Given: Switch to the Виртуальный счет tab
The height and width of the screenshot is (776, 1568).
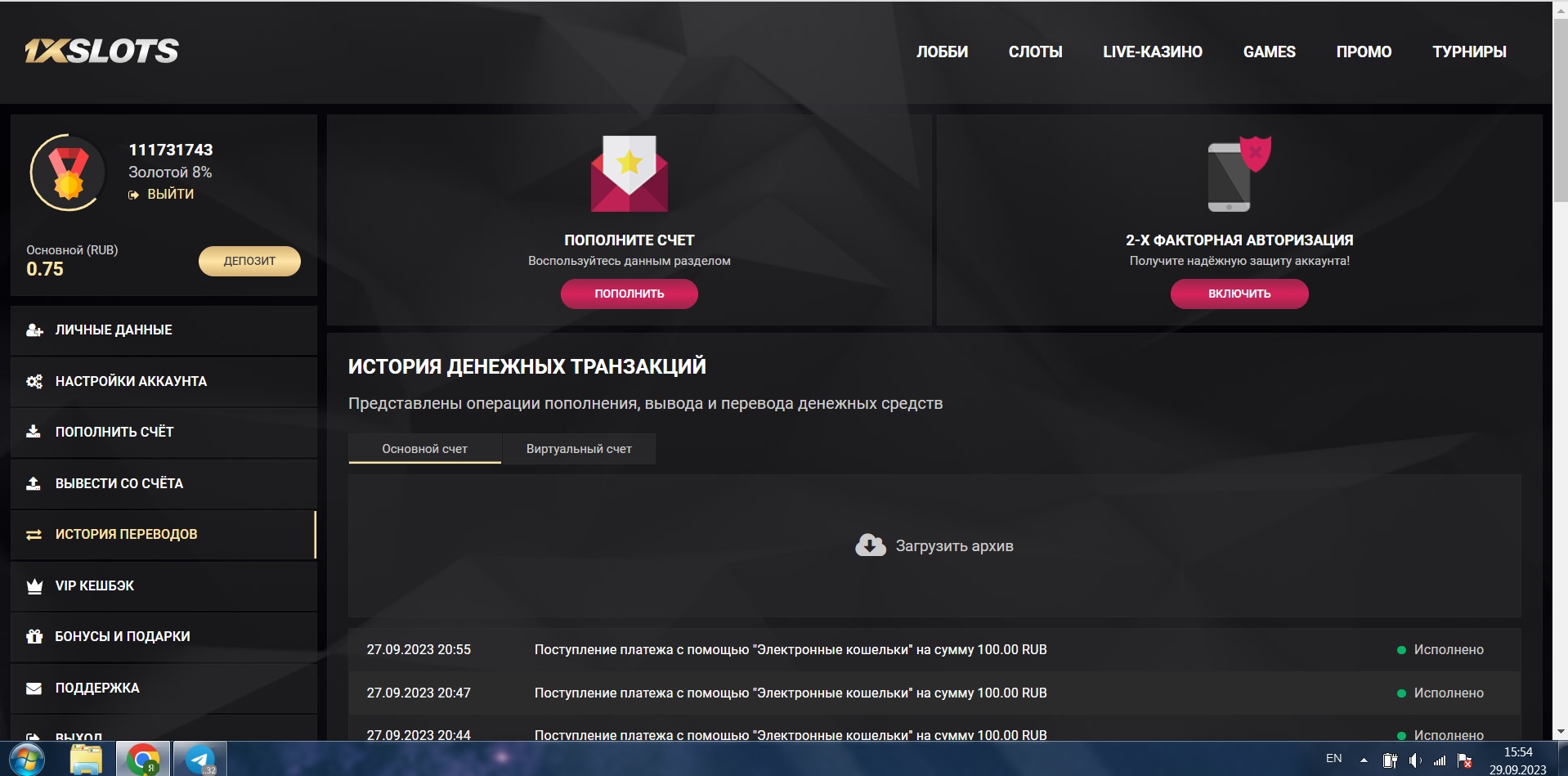Looking at the screenshot, I should coord(579,449).
